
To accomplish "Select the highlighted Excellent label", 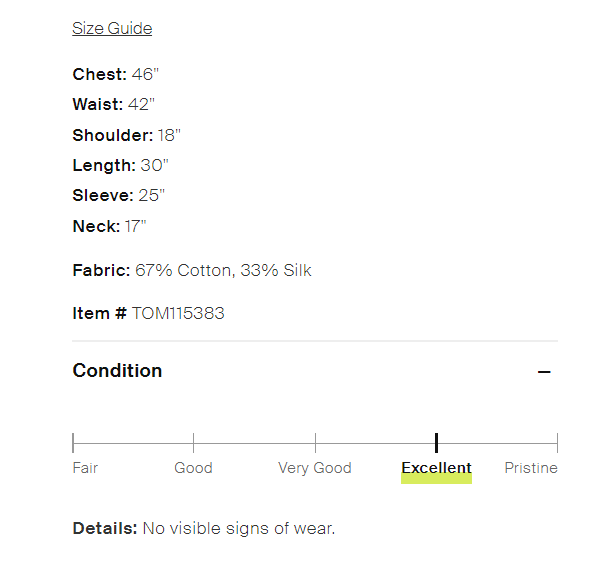I will [436, 468].
